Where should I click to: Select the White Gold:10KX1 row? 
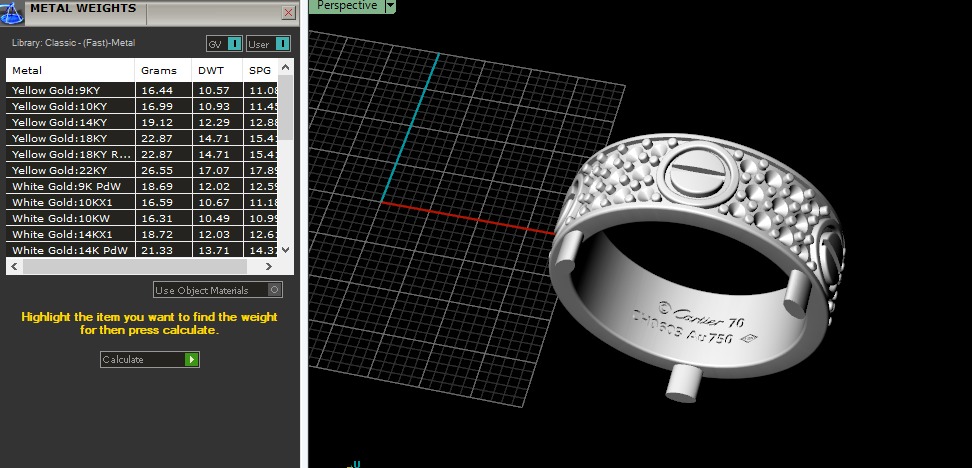click(143, 203)
